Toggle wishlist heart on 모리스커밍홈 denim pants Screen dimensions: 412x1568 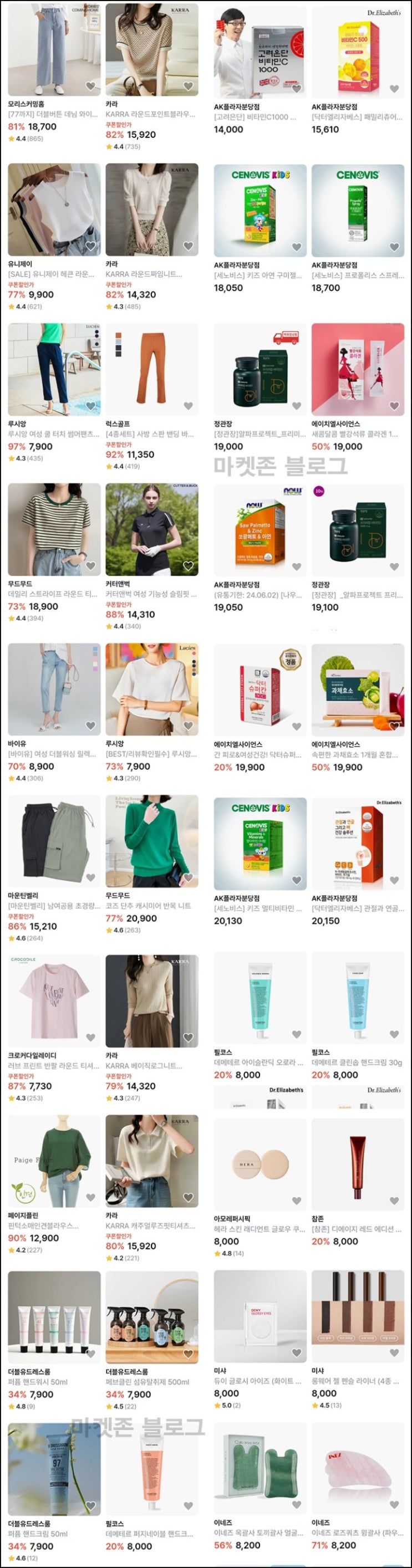[x=91, y=86]
